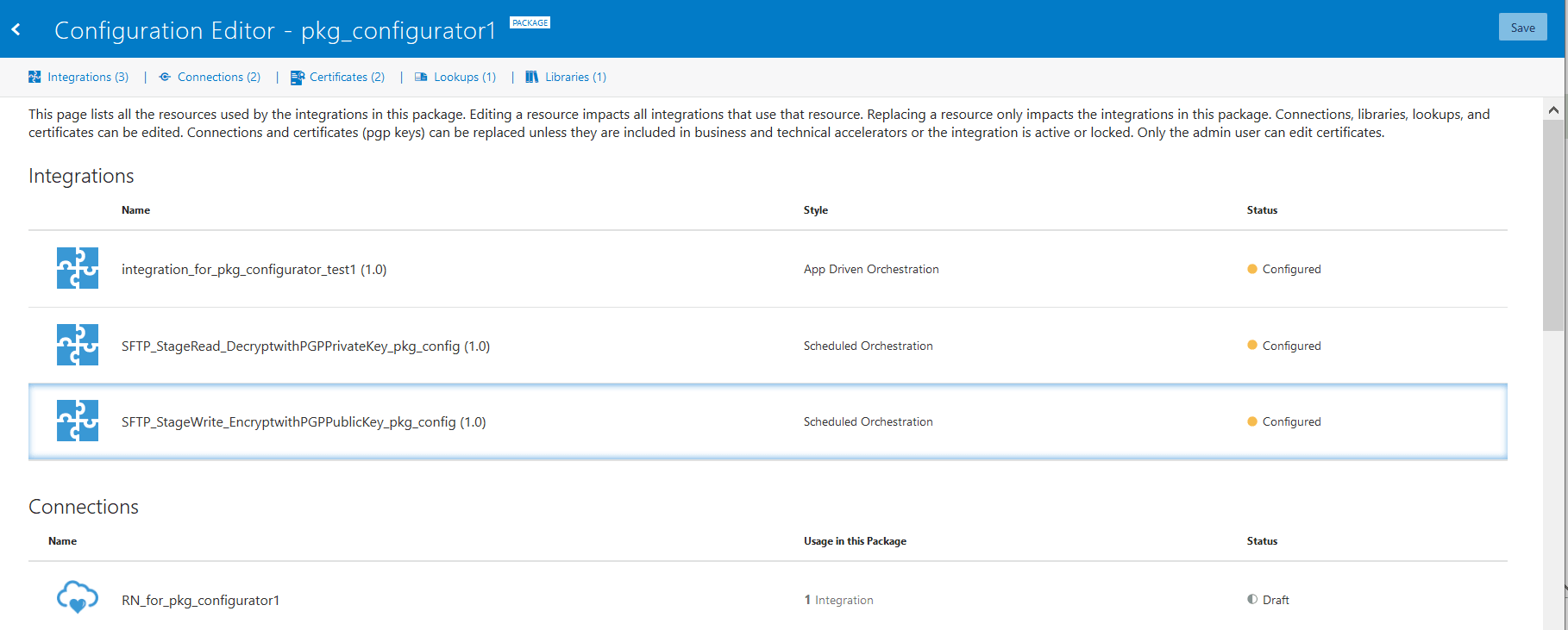
Task: Click RN_for_pkg_configurator1 connection name
Action: 200,601
